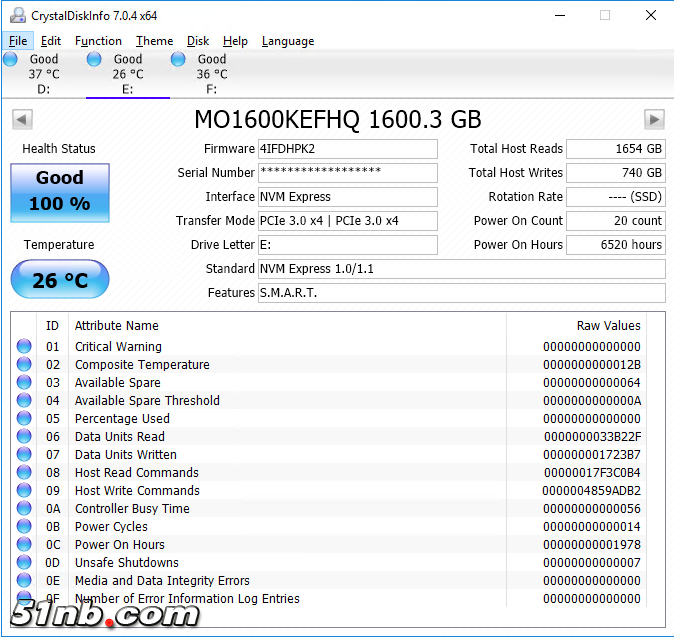Click status orb of Media and Data Integrity Errors row
The image size is (674, 637).
coord(24,581)
